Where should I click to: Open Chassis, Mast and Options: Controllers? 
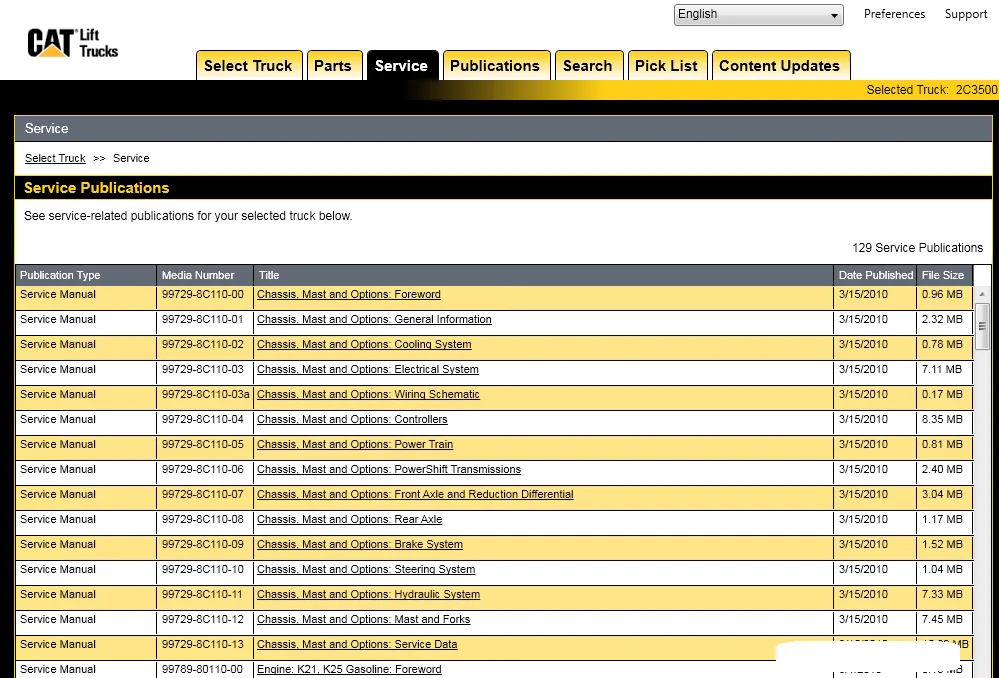pos(352,419)
